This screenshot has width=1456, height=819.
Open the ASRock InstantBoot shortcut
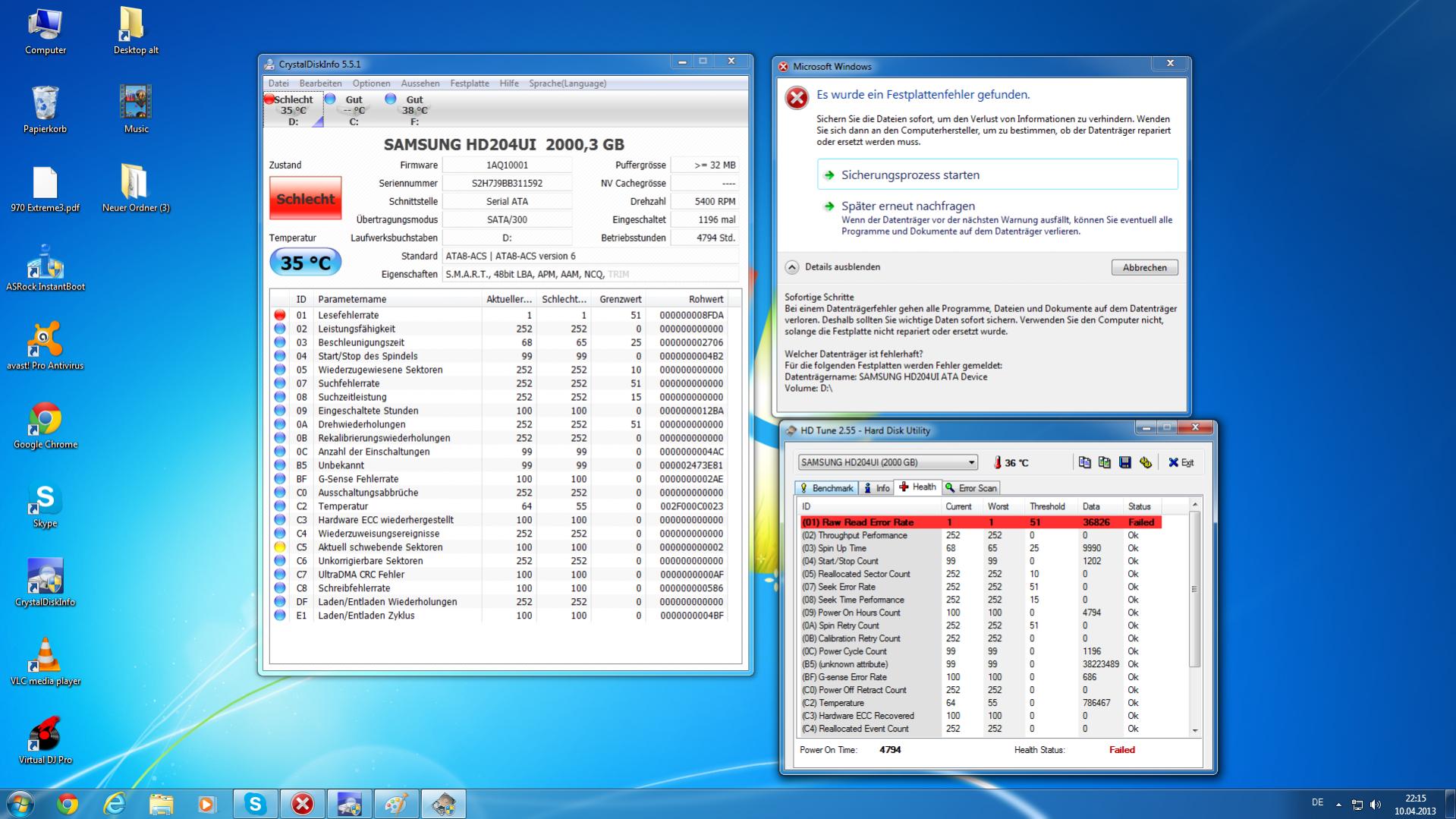[46, 269]
